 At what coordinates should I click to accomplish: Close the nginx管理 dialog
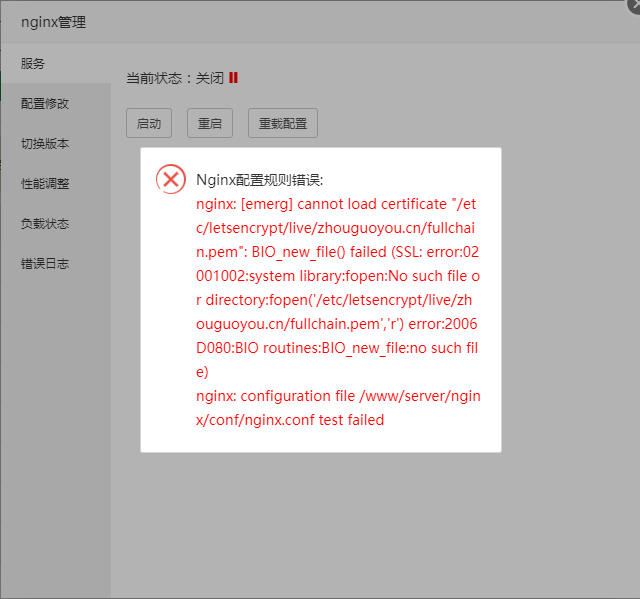[634, 5]
